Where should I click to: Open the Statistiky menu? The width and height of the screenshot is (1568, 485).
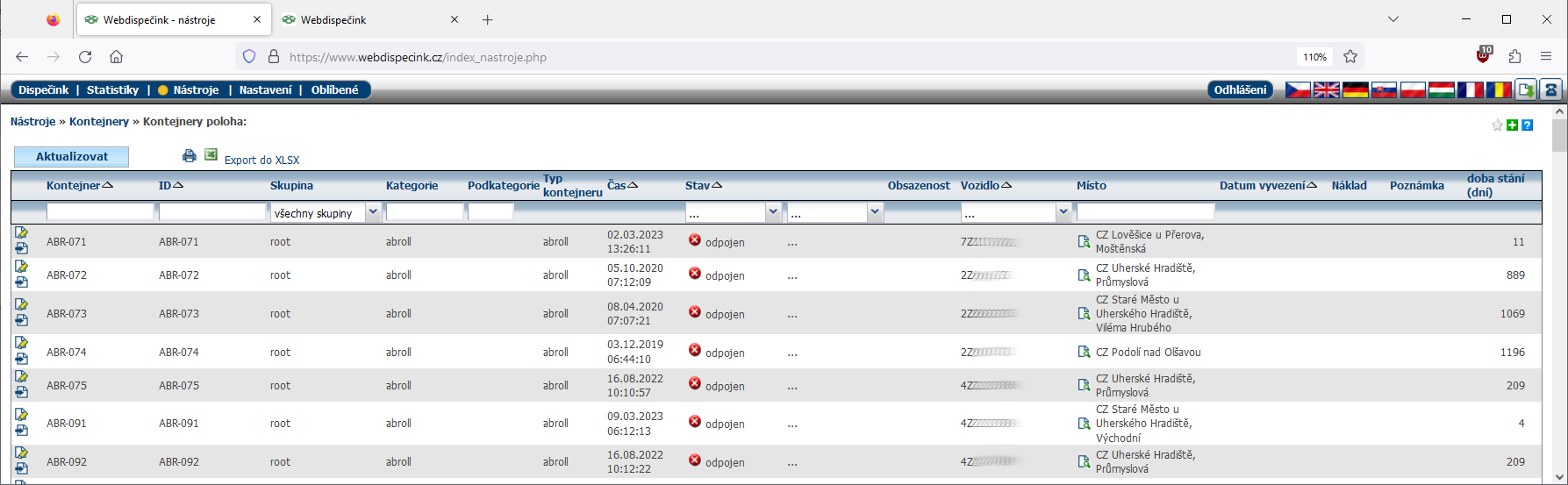(x=112, y=89)
